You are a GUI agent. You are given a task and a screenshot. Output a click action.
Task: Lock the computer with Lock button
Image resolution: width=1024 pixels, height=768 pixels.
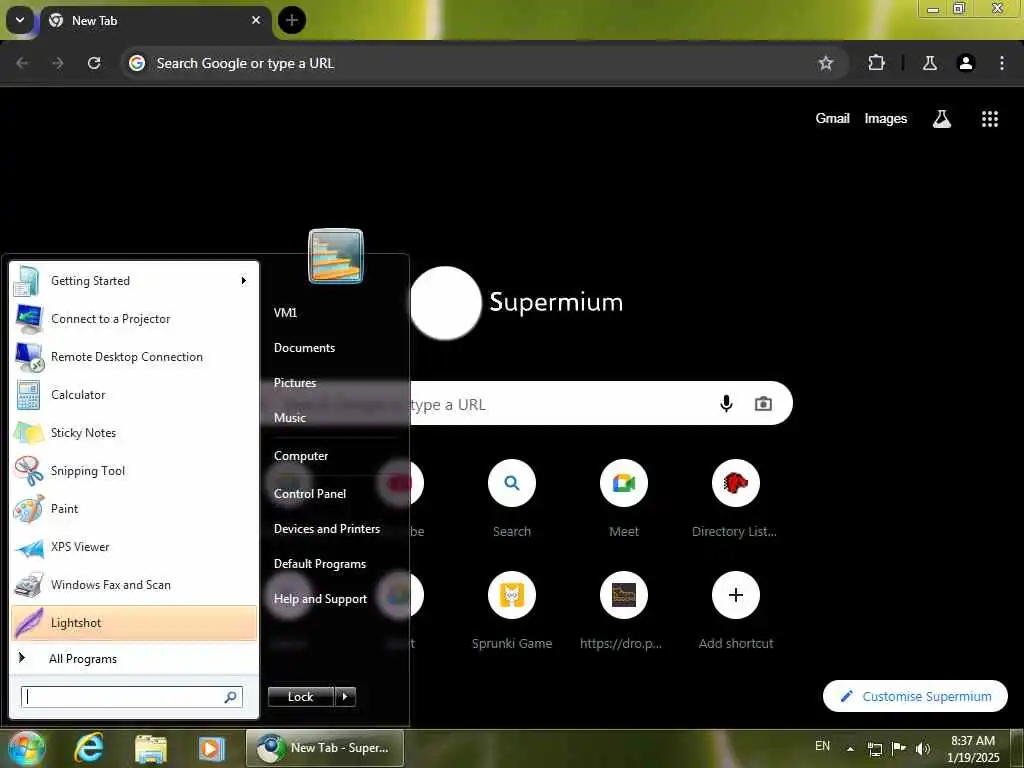pos(300,697)
